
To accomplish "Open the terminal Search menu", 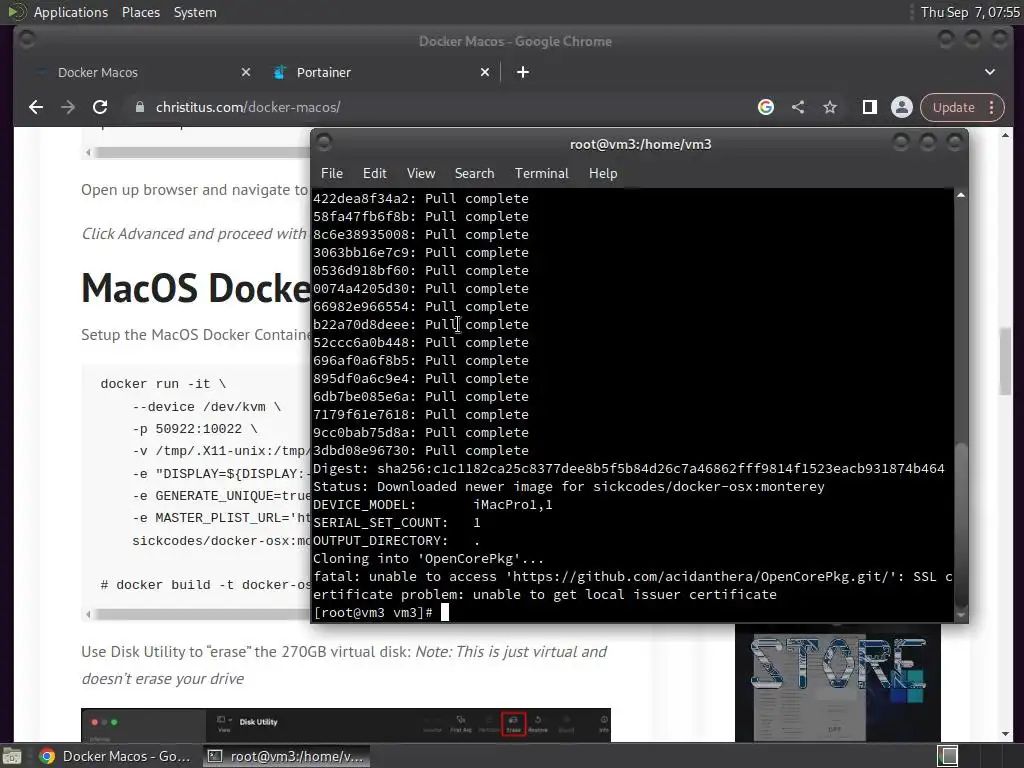I will 474,173.
